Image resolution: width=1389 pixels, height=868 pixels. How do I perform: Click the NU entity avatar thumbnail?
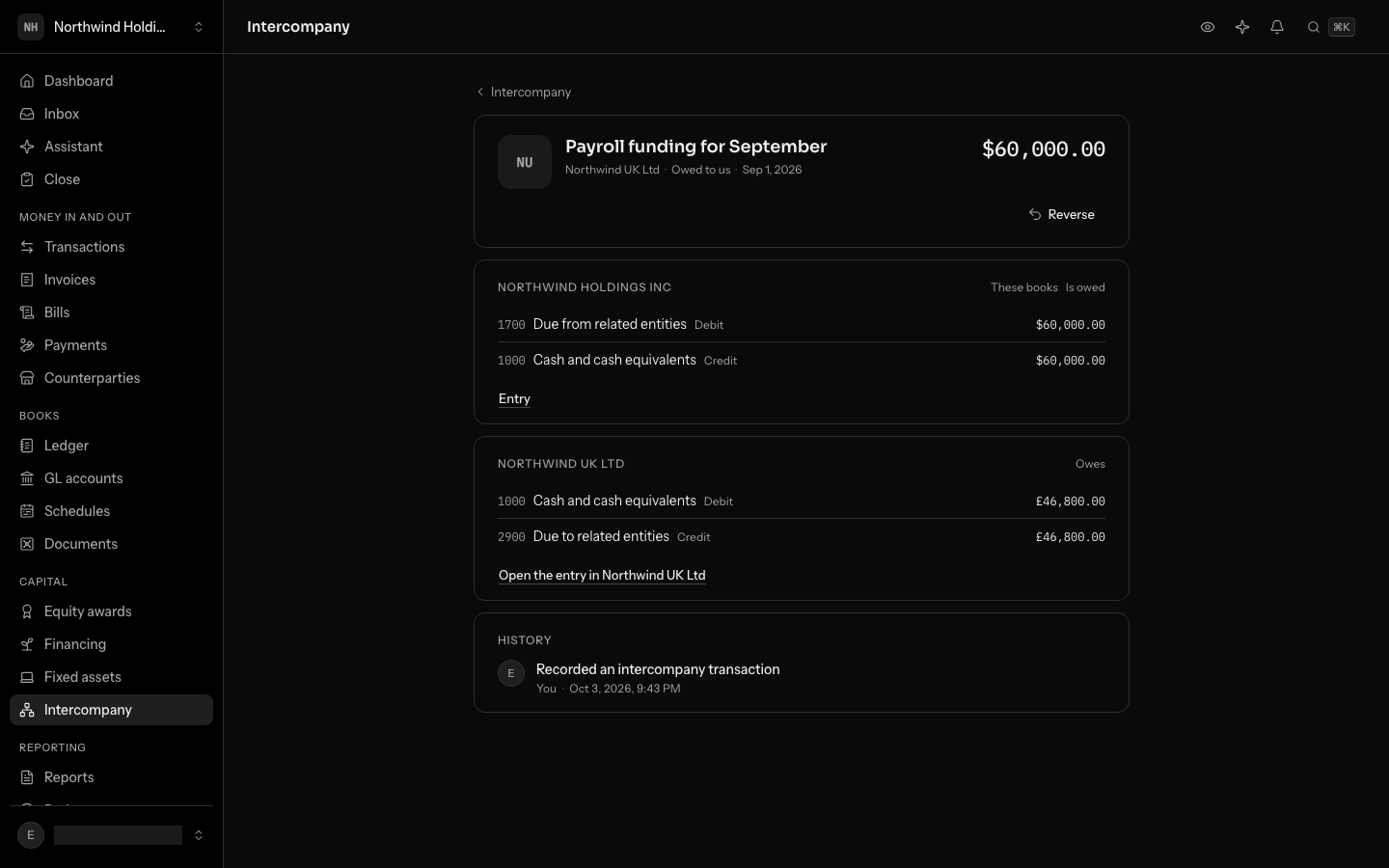525,162
